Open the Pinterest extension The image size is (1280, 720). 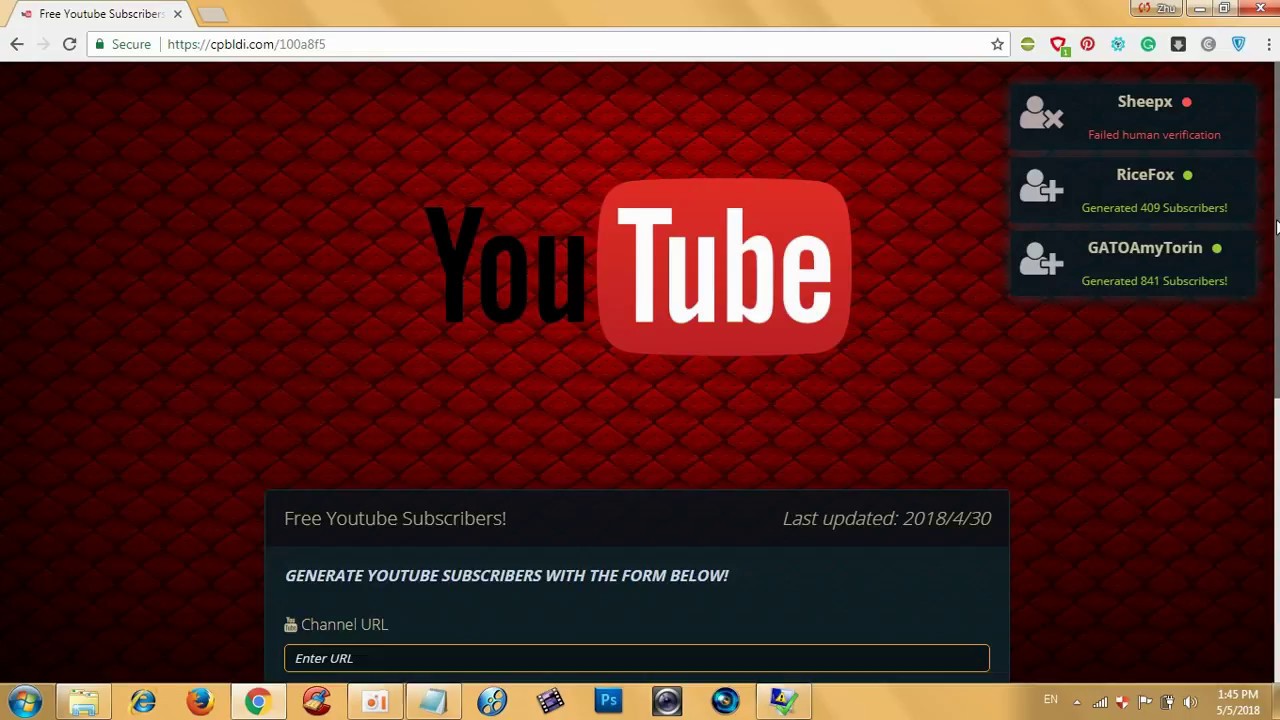pos(1088,44)
